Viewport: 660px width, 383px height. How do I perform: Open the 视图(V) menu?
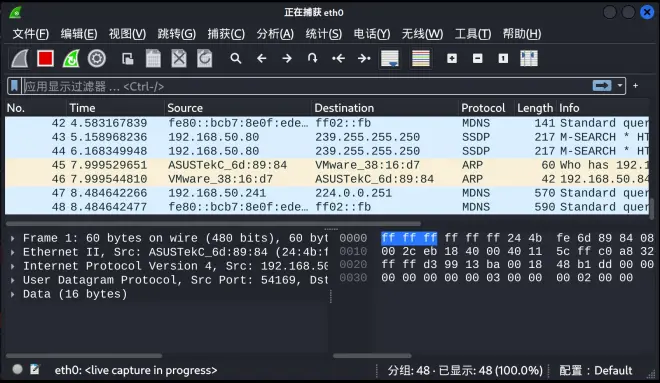[127, 34]
